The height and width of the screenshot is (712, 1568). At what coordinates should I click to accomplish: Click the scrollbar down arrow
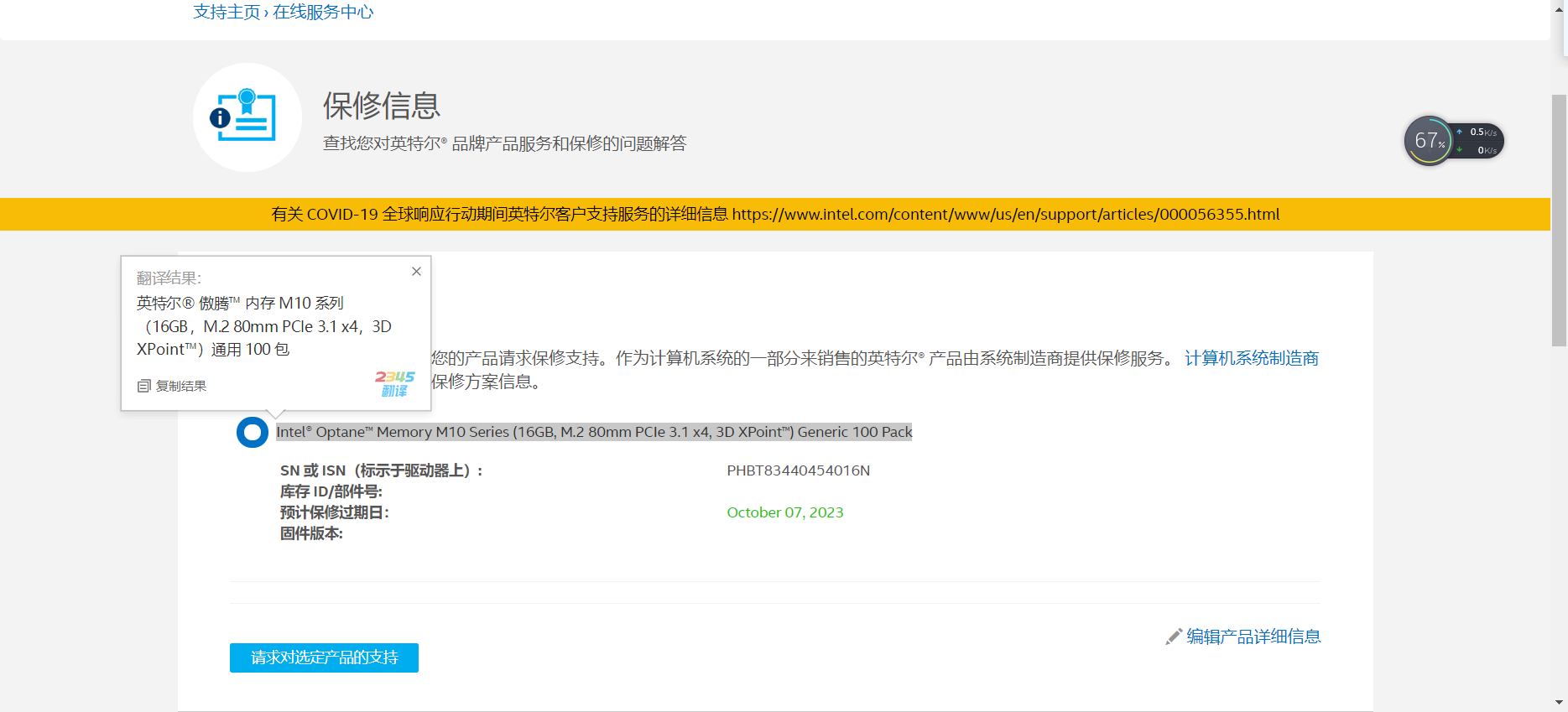pyautogui.click(x=1559, y=703)
